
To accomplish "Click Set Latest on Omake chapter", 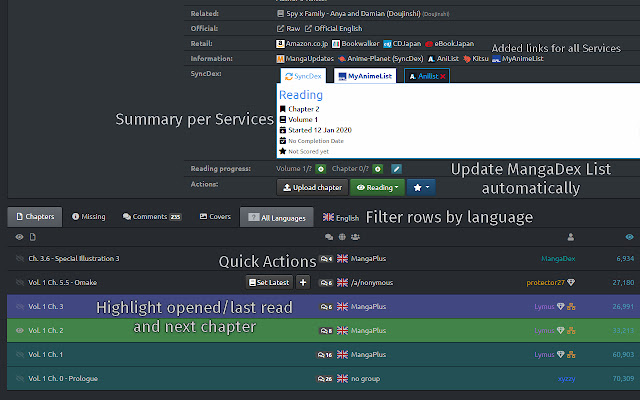I will pyautogui.click(x=267, y=282).
